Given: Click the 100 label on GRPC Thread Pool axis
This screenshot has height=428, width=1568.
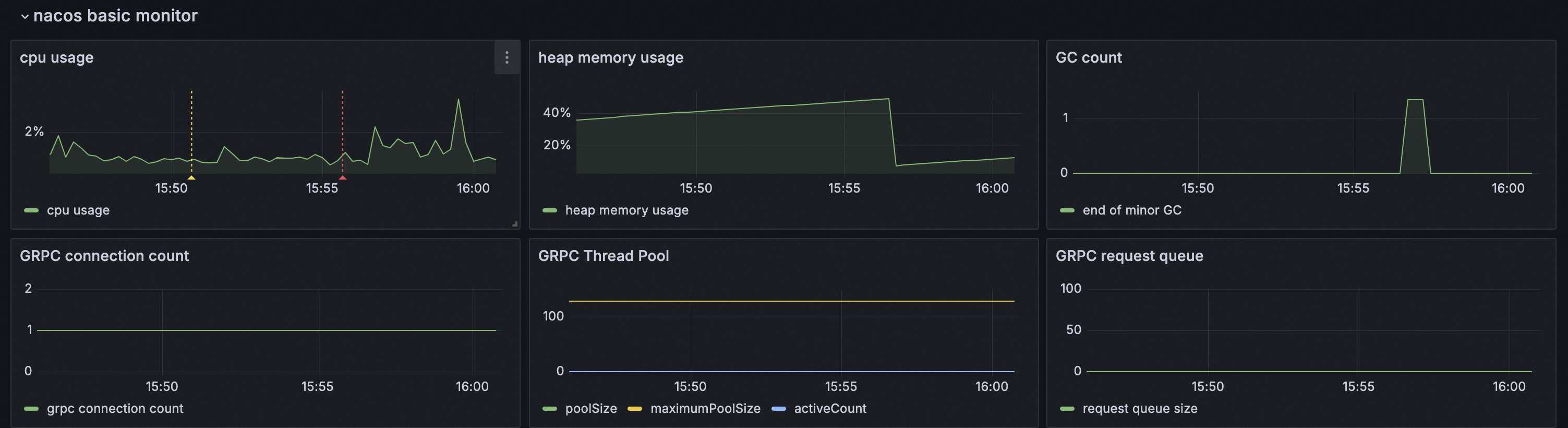Looking at the screenshot, I should coord(553,316).
